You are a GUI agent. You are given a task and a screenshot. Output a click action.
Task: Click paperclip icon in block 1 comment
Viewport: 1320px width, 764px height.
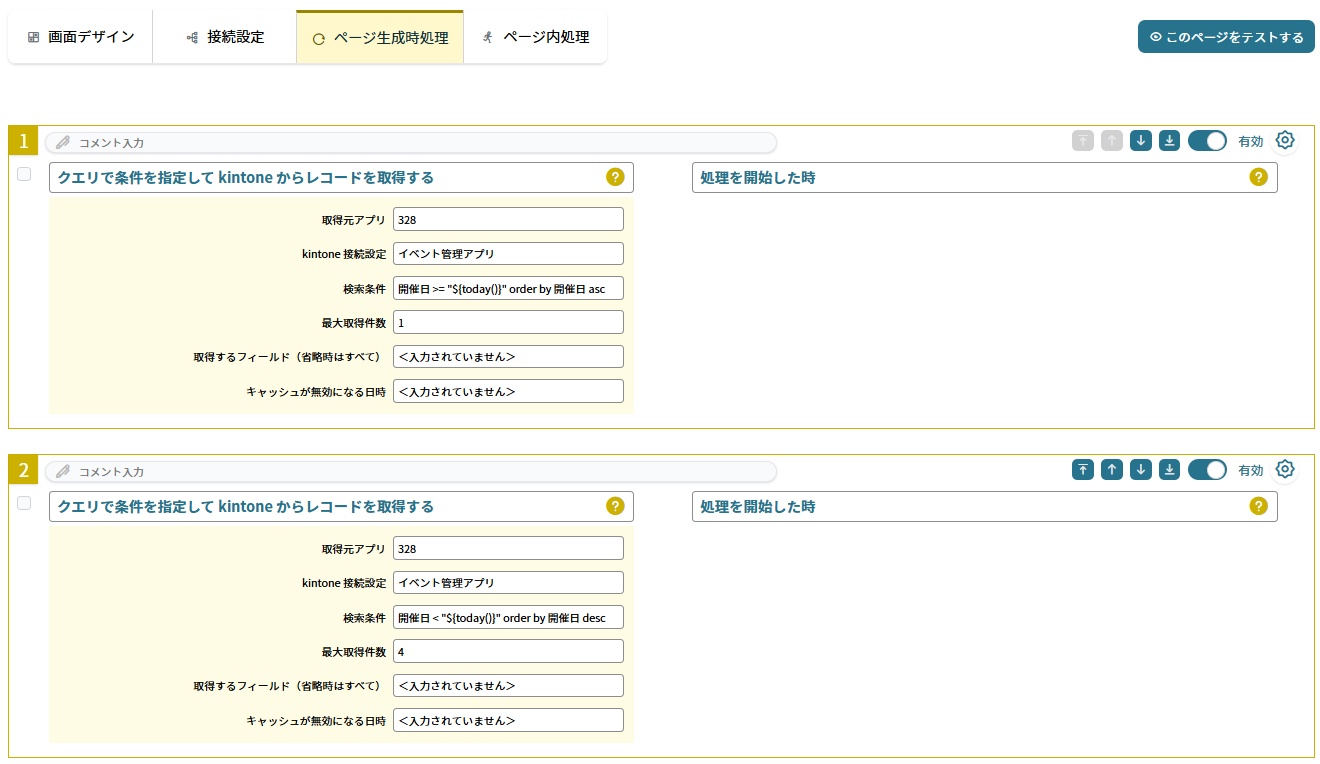pos(63,142)
